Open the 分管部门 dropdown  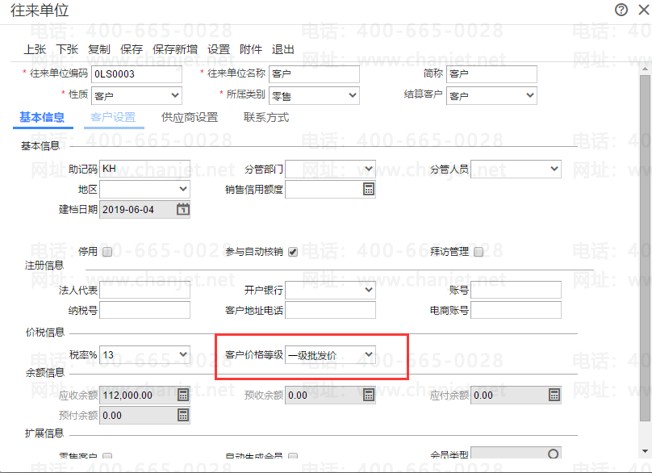pyautogui.click(x=368, y=169)
